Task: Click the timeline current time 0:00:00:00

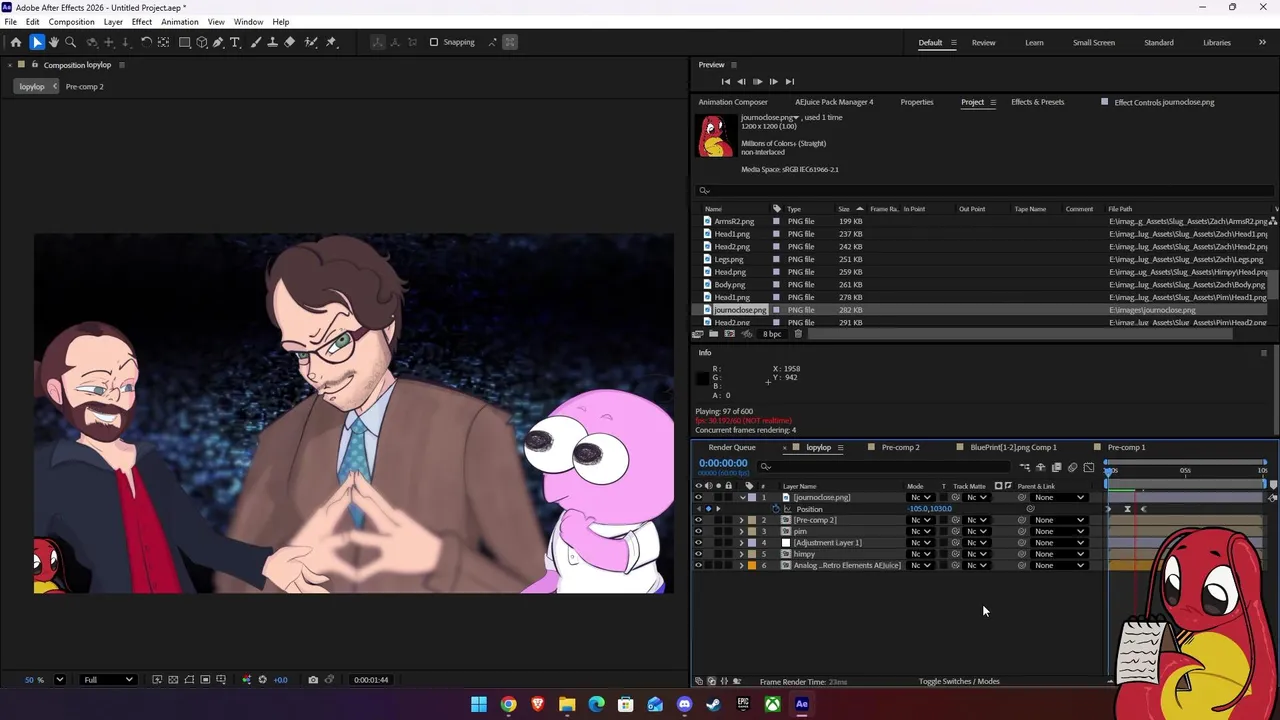Action: pyautogui.click(x=723, y=463)
